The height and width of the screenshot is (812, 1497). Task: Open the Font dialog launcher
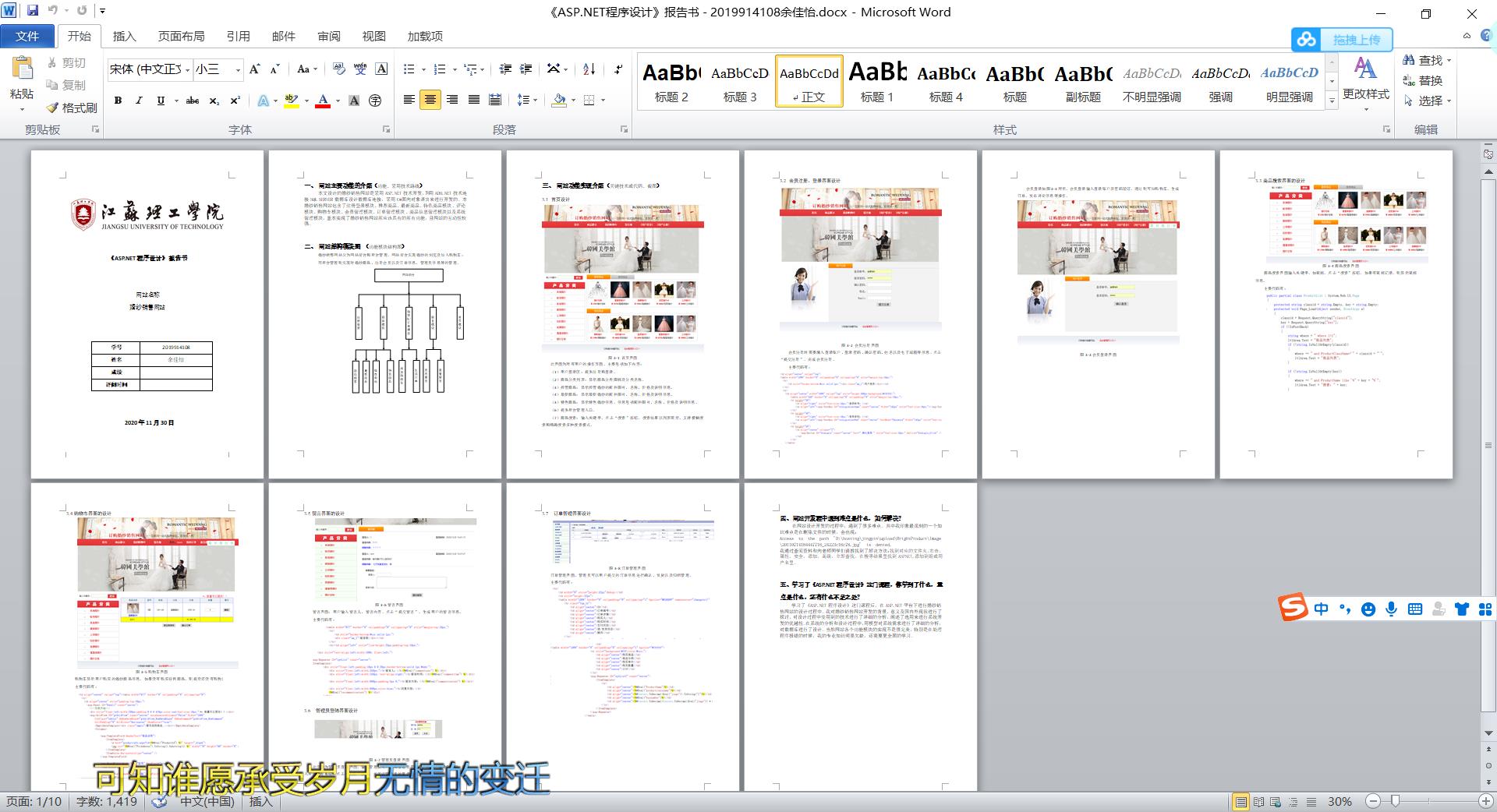386,129
